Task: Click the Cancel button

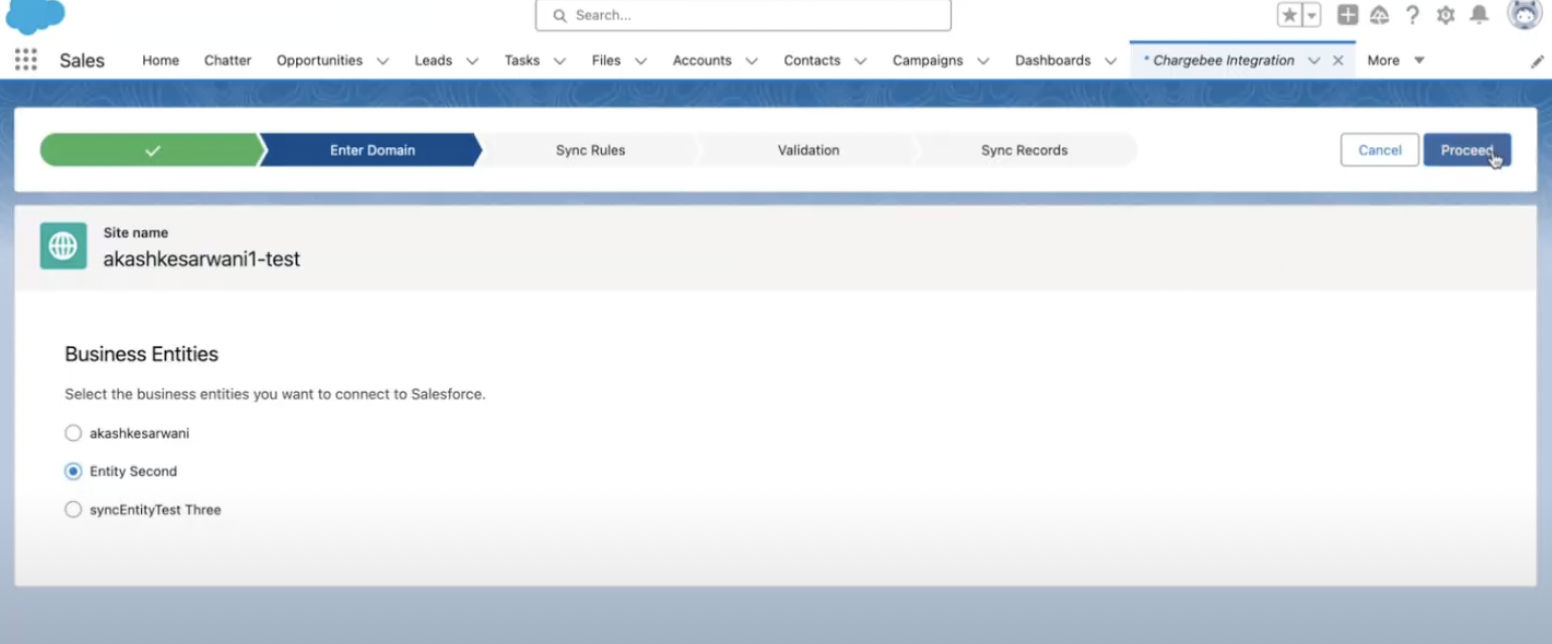Action: pos(1379,150)
